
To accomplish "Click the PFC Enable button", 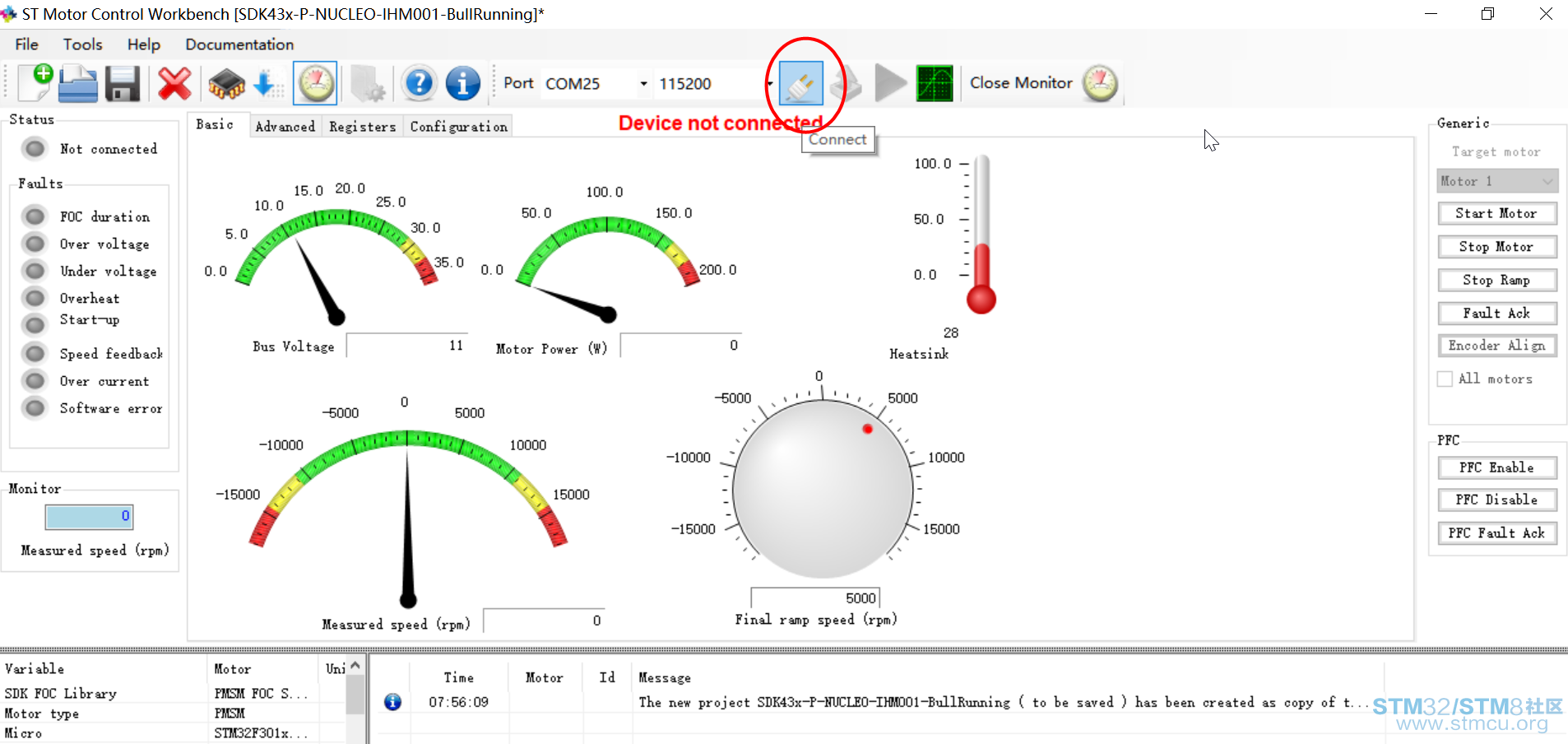I will click(1497, 467).
